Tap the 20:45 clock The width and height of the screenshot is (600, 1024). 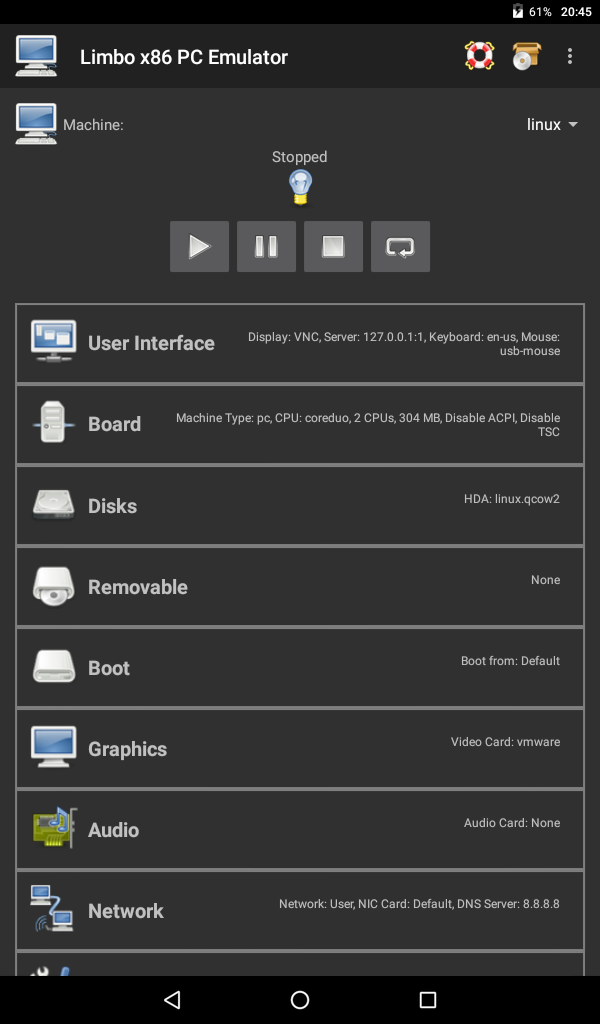(x=576, y=12)
